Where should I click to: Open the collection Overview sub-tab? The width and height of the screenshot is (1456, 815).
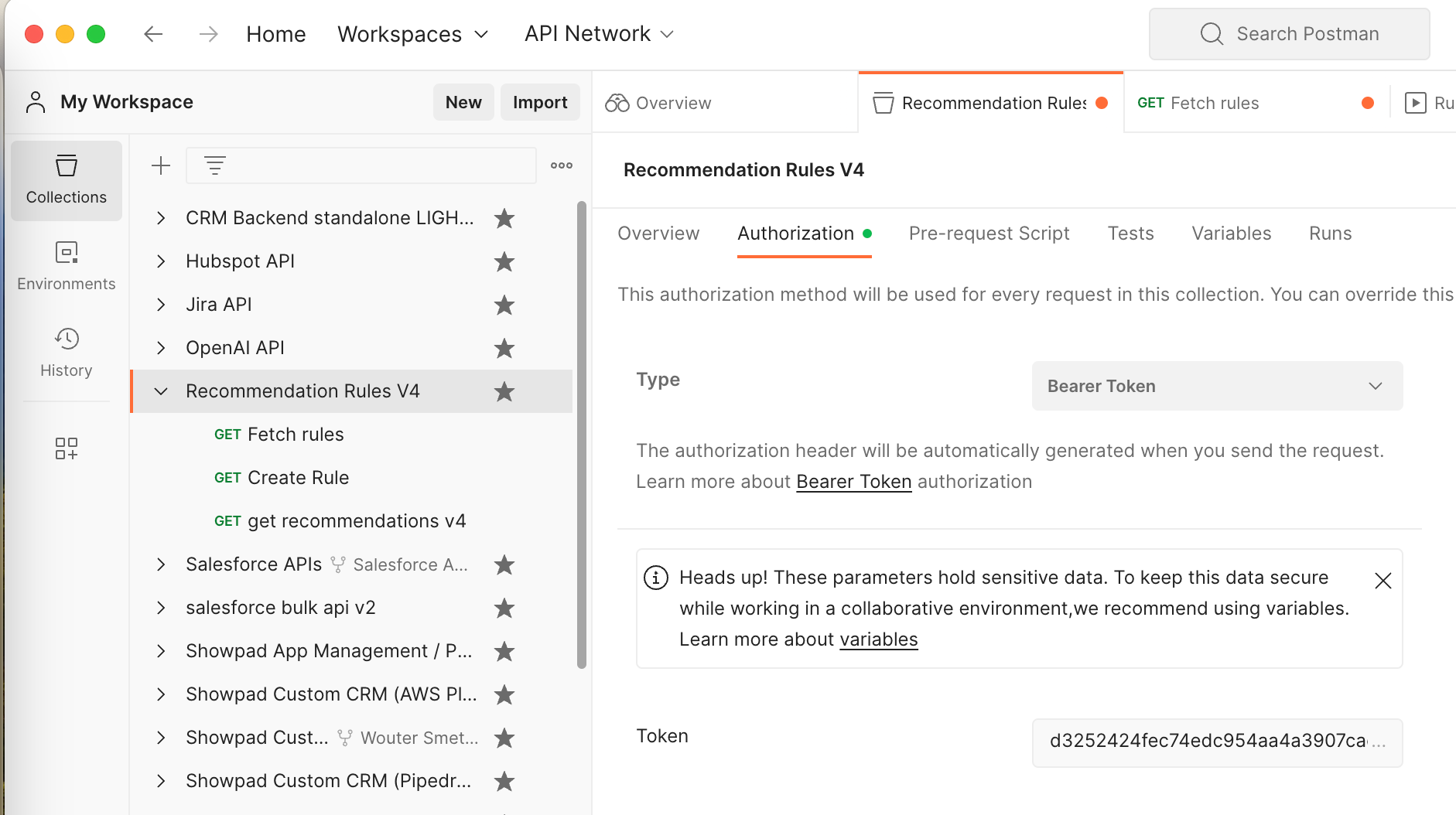pyautogui.click(x=658, y=234)
